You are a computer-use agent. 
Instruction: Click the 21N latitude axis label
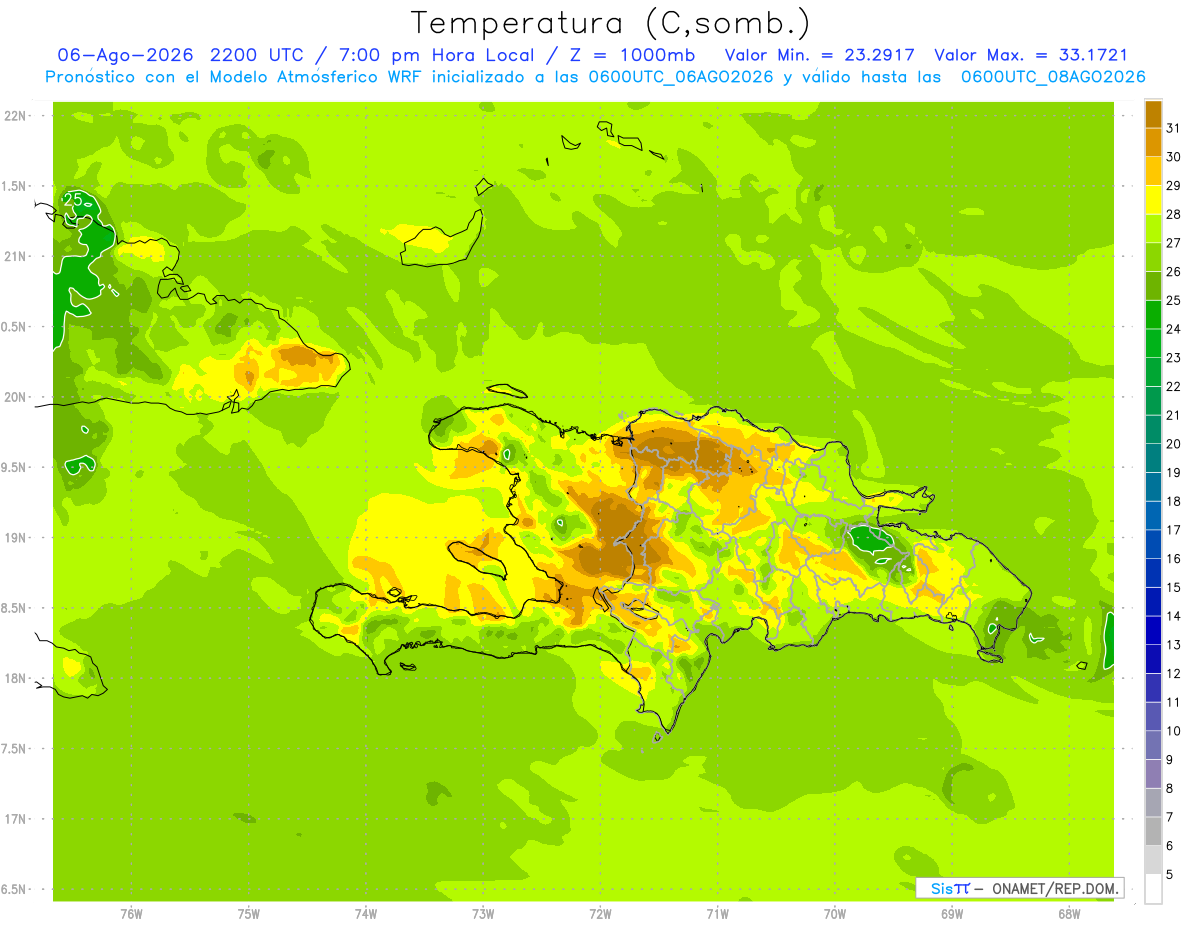pyautogui.click(x=14, y=257)
